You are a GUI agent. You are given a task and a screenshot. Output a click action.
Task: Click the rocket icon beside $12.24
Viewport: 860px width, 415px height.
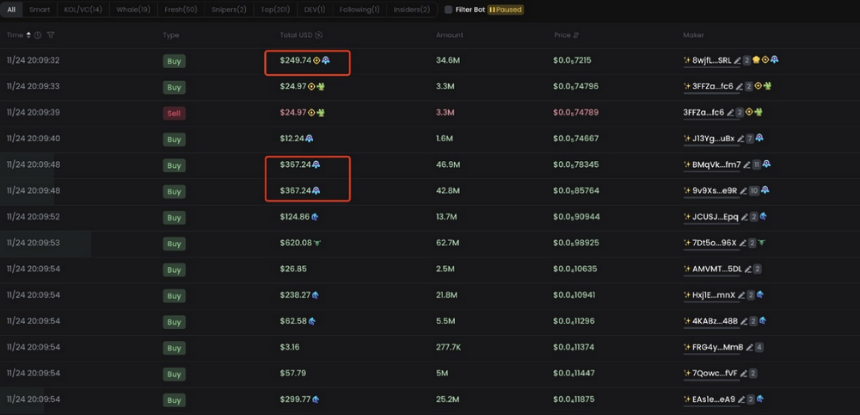(x=309, y=139)
